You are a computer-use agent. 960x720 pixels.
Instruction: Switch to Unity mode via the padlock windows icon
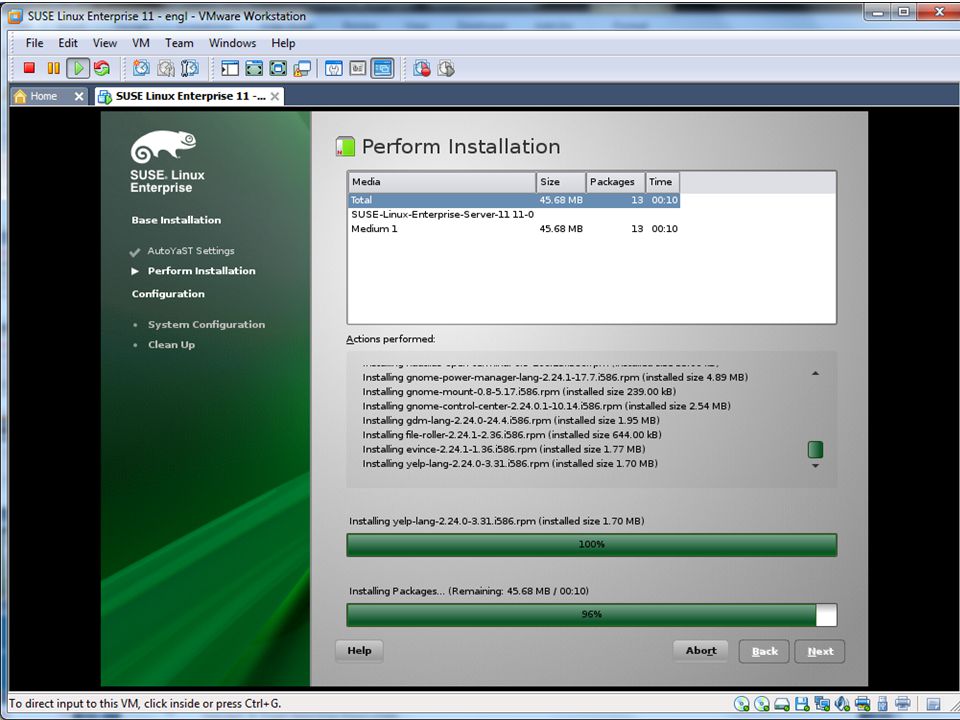pyautogui.click(x=302, y=68)
